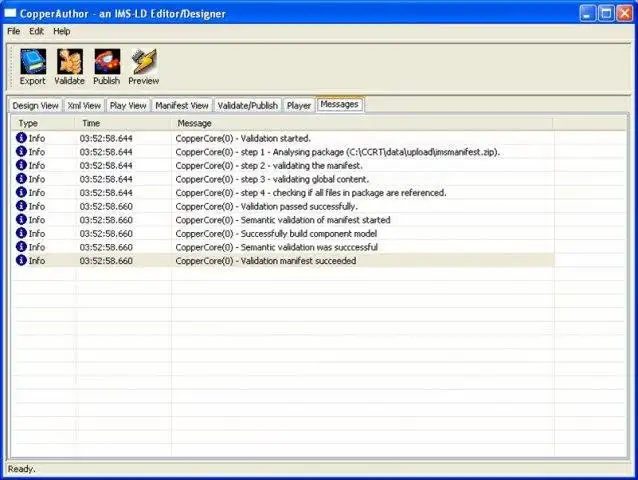Click info icon on Semantic validation successful row
638x480 pixels.
[21, 247]
